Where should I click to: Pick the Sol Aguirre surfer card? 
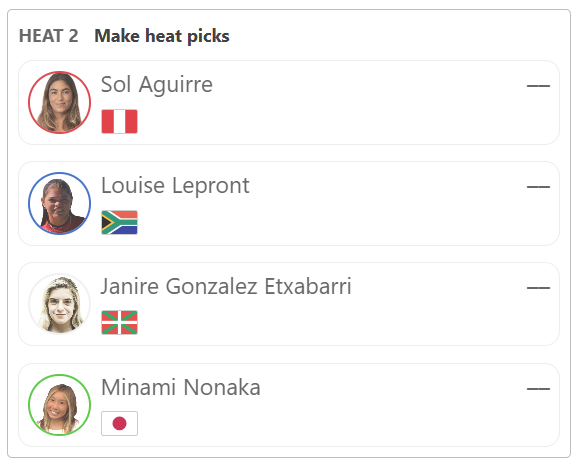click(289, 102)
